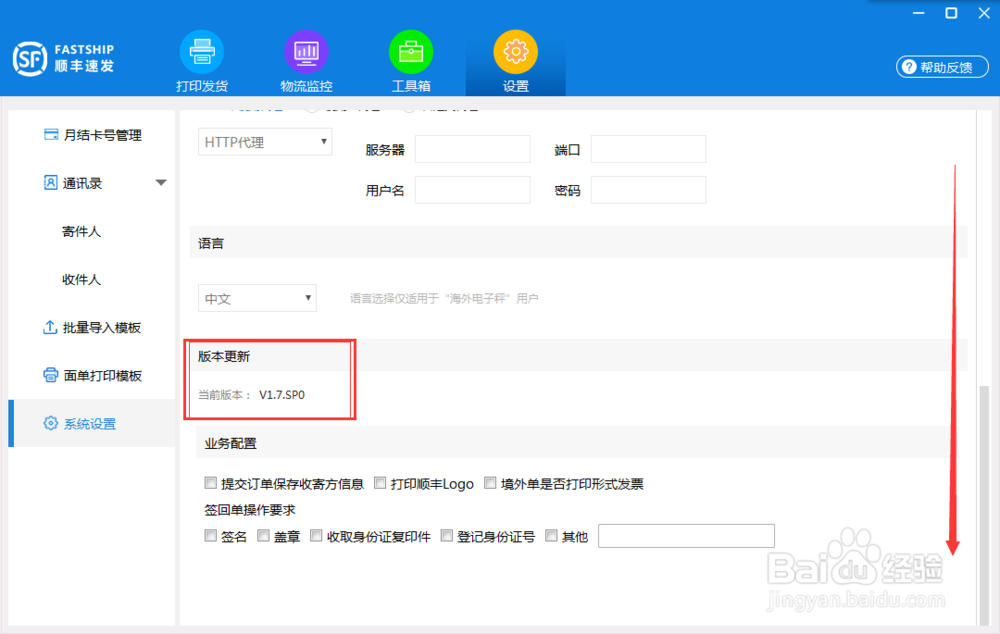Switch to the 寄件人 entry in sidebar
This screenshot has width=1000, height=634.
tap(82, 231)
